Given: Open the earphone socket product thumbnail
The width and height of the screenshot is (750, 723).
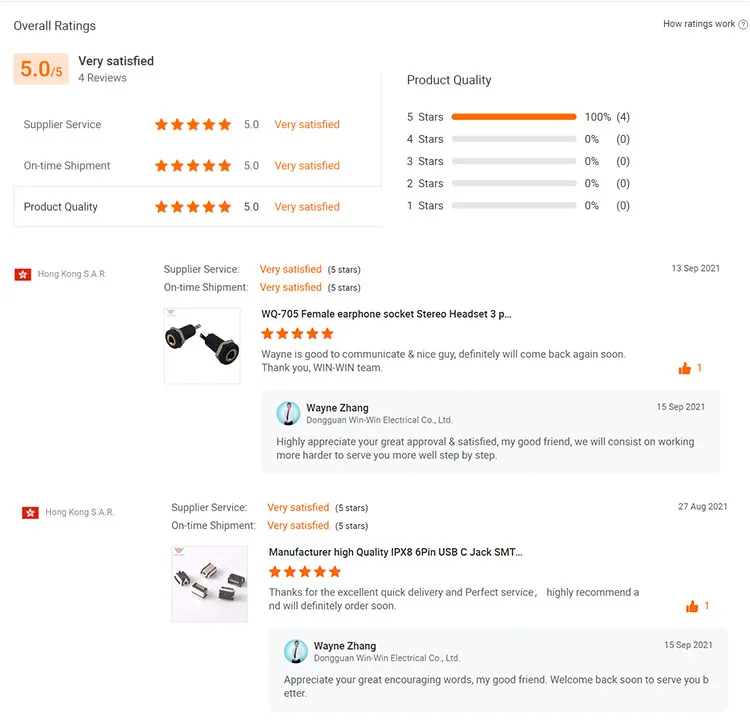Looking at the screenshot, I should pos(202,346).
